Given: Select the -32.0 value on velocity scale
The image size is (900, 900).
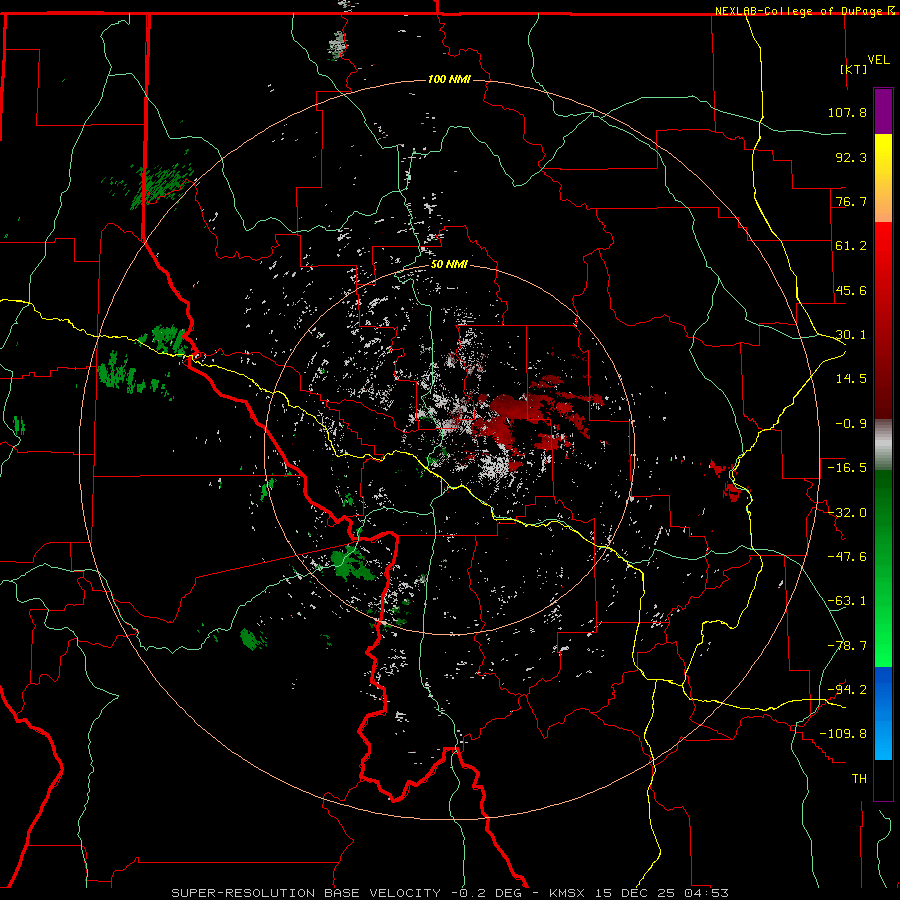Looking at the screenshot, I should [x=847, y=513].
